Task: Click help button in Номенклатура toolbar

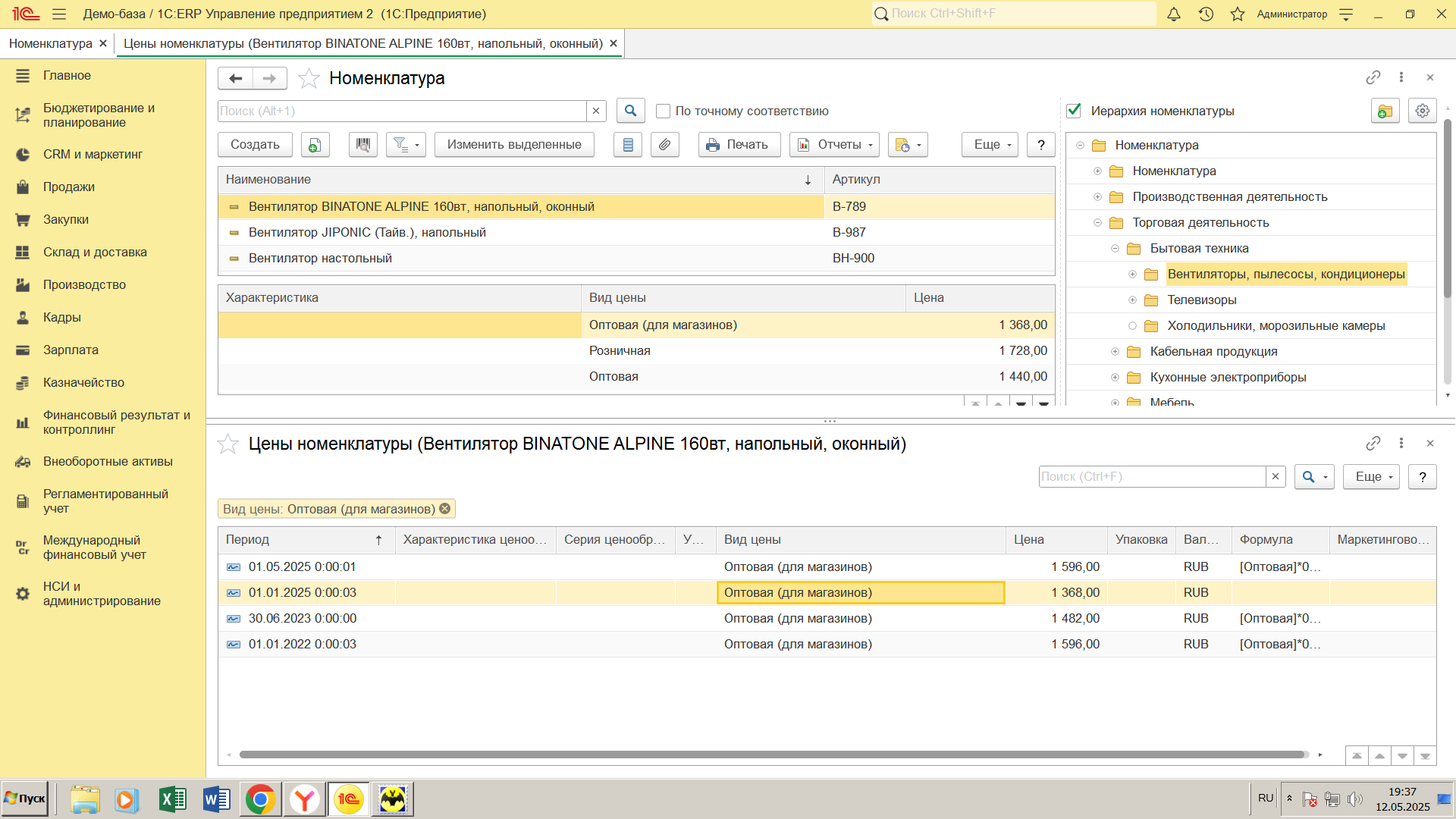Action: [1041, 145]
